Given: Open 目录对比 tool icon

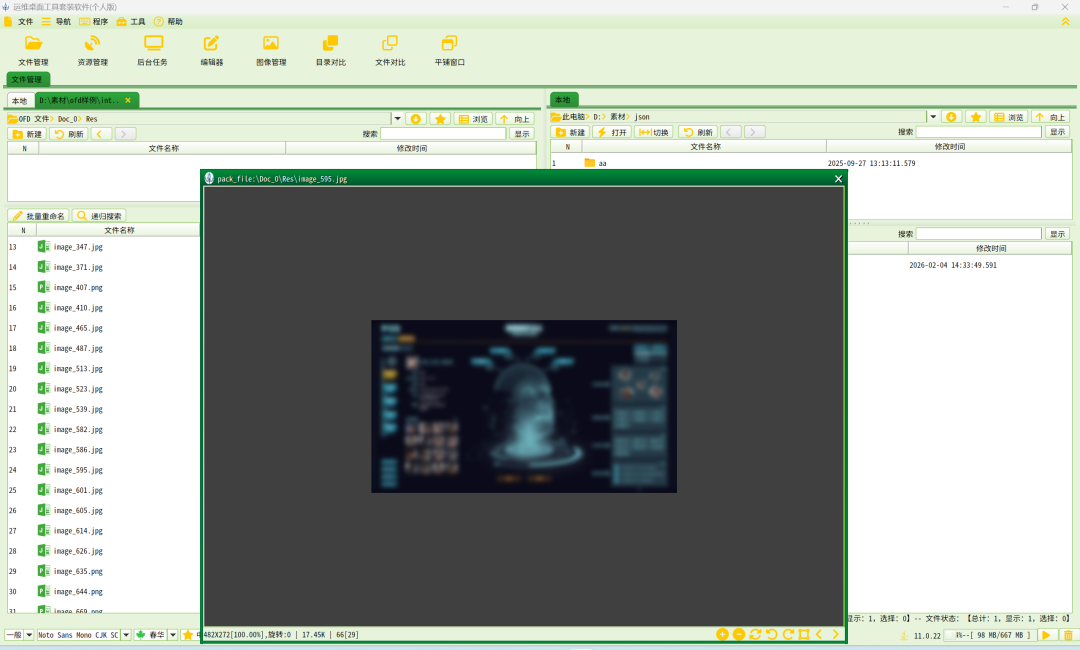Looking at the screenshot, I should point(331,50).
